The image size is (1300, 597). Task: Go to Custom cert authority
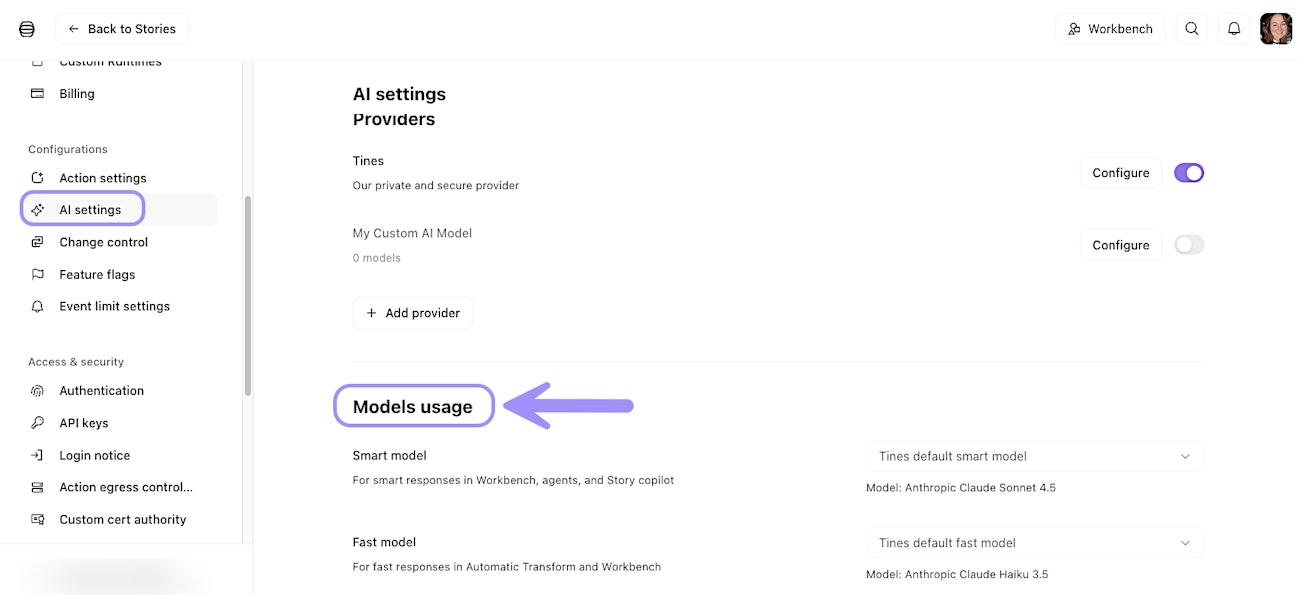pos(122,519)
